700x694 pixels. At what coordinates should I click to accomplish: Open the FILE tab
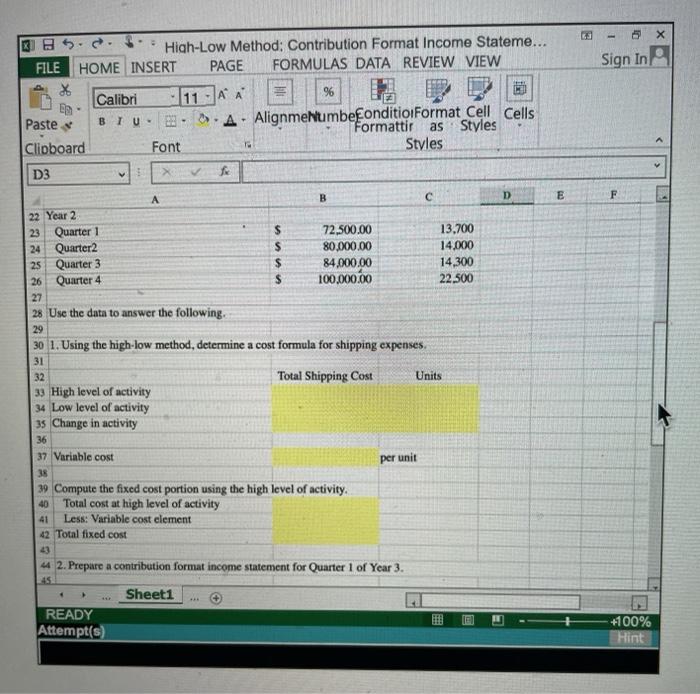pos(47,68)
